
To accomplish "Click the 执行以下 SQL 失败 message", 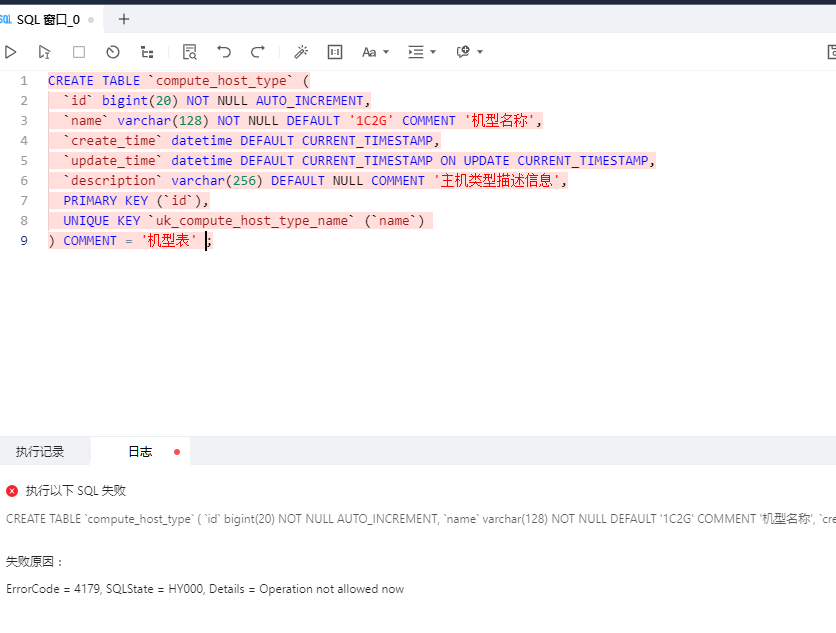I will pos(76,491).
